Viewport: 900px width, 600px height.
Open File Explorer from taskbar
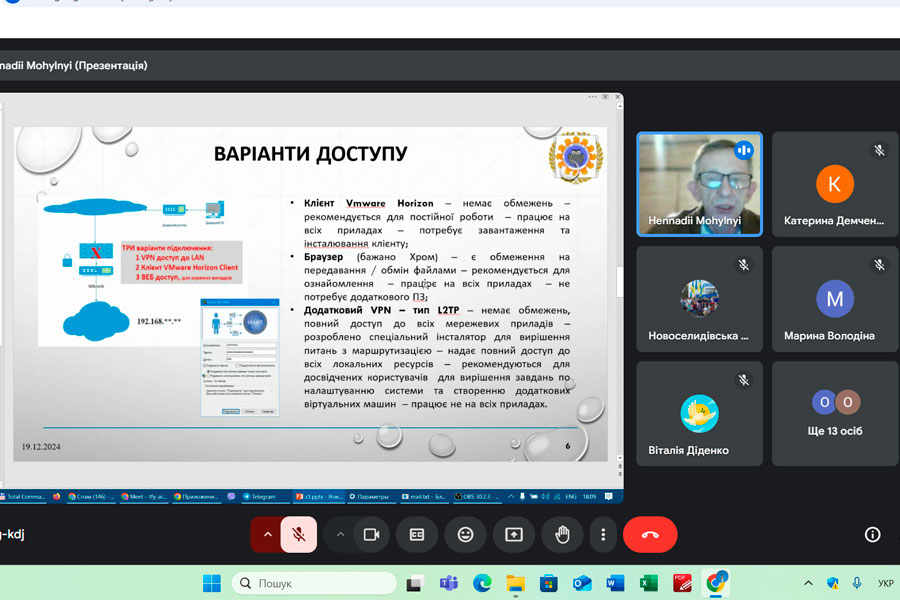[515, 583]
